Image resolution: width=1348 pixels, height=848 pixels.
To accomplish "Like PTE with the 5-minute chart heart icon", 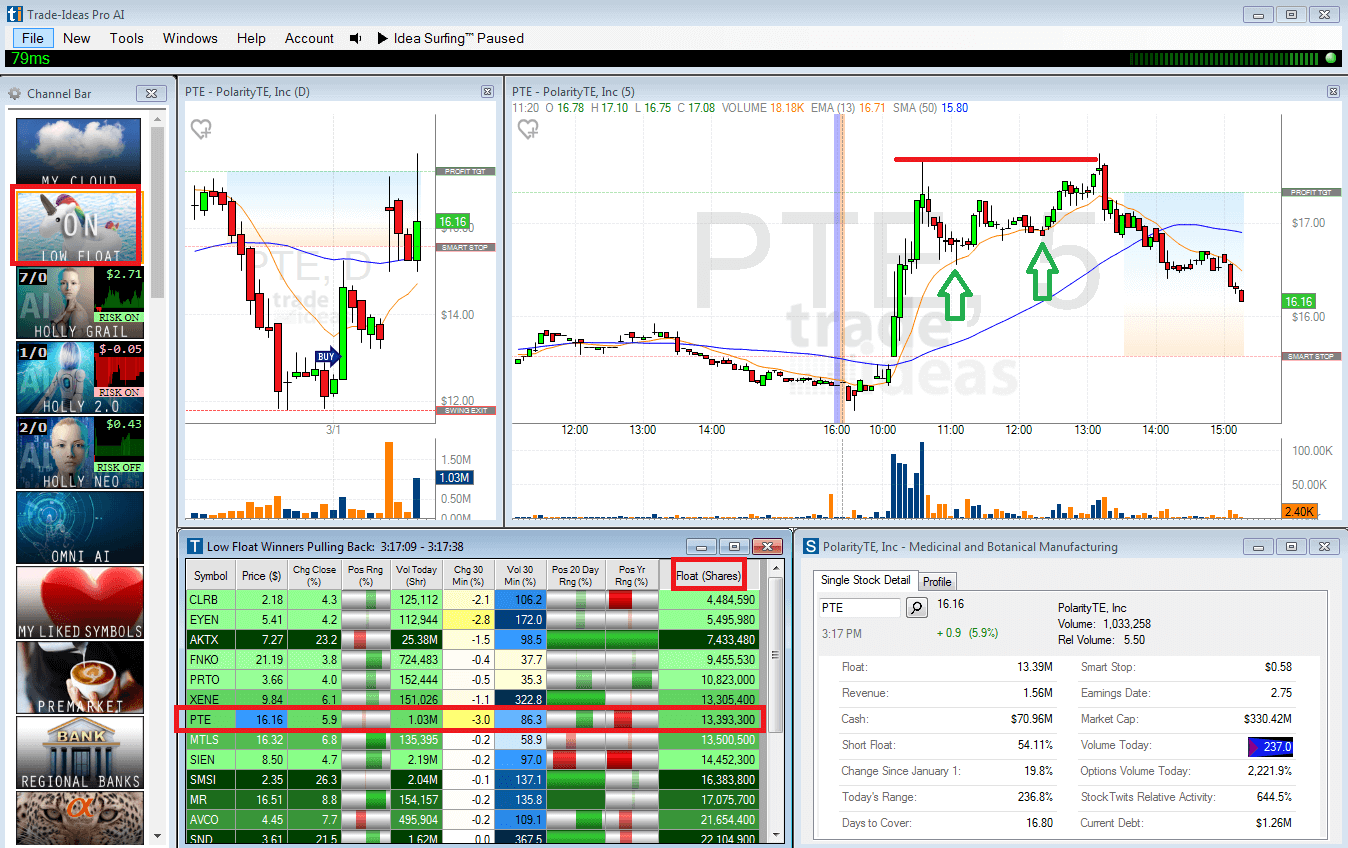I will tap(527, 129).
